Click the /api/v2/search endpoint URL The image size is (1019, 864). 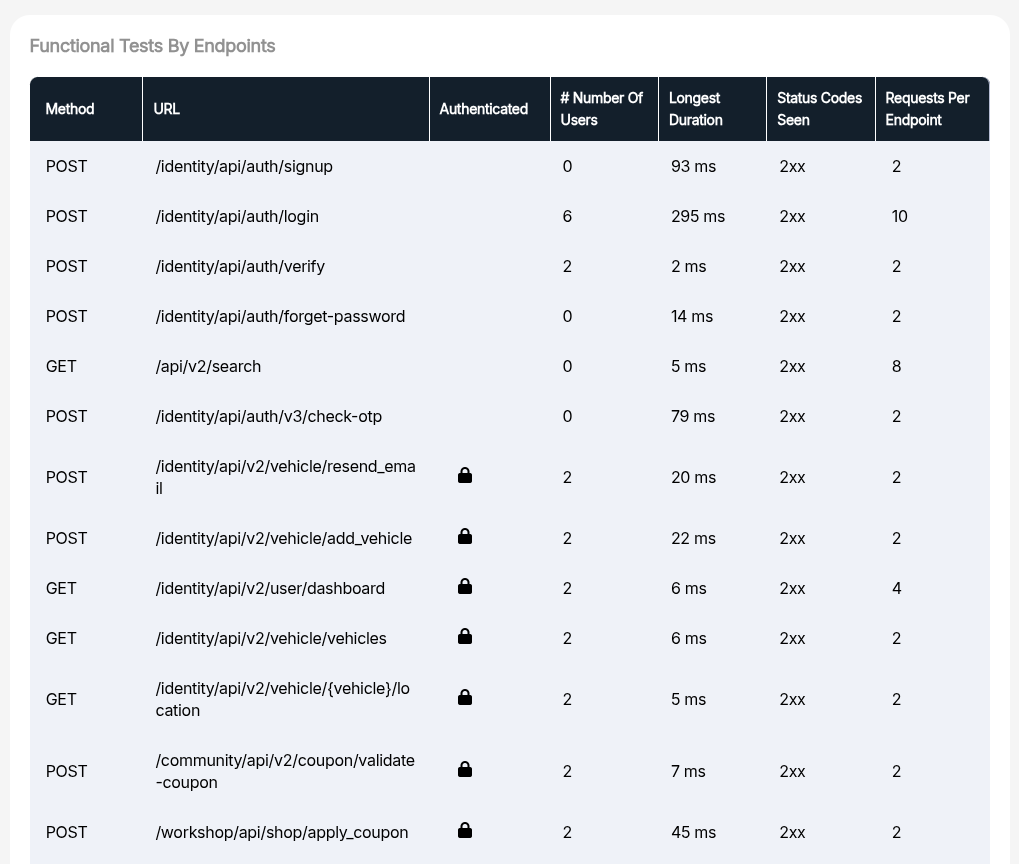pyautogui.click(x=208, y=366)
